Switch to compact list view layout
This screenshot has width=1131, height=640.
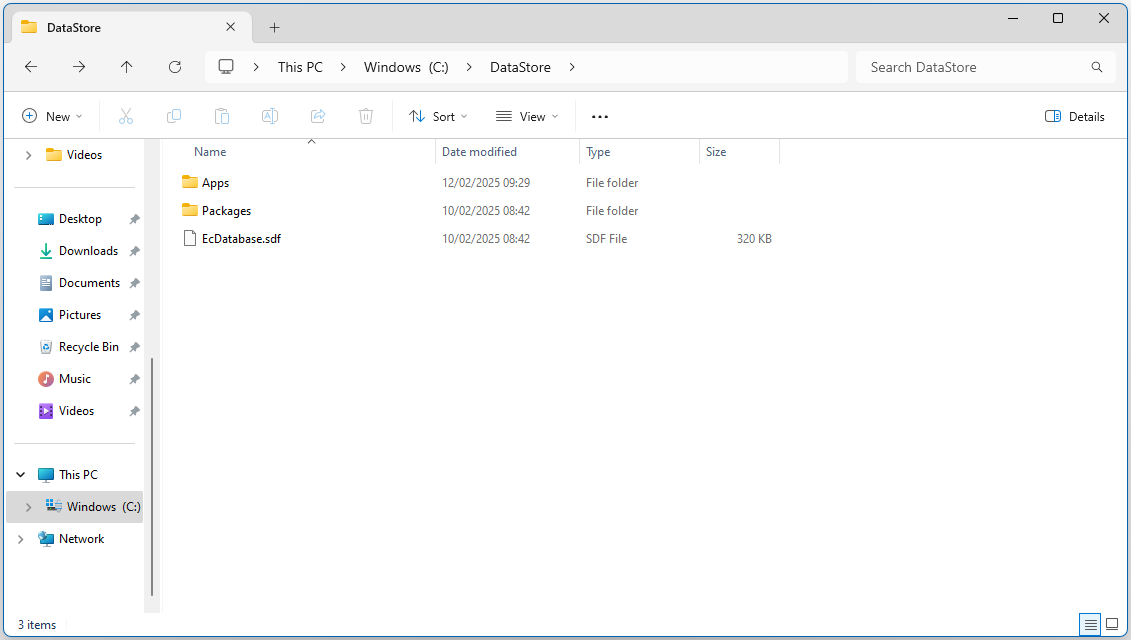[x=1090, y=624]
